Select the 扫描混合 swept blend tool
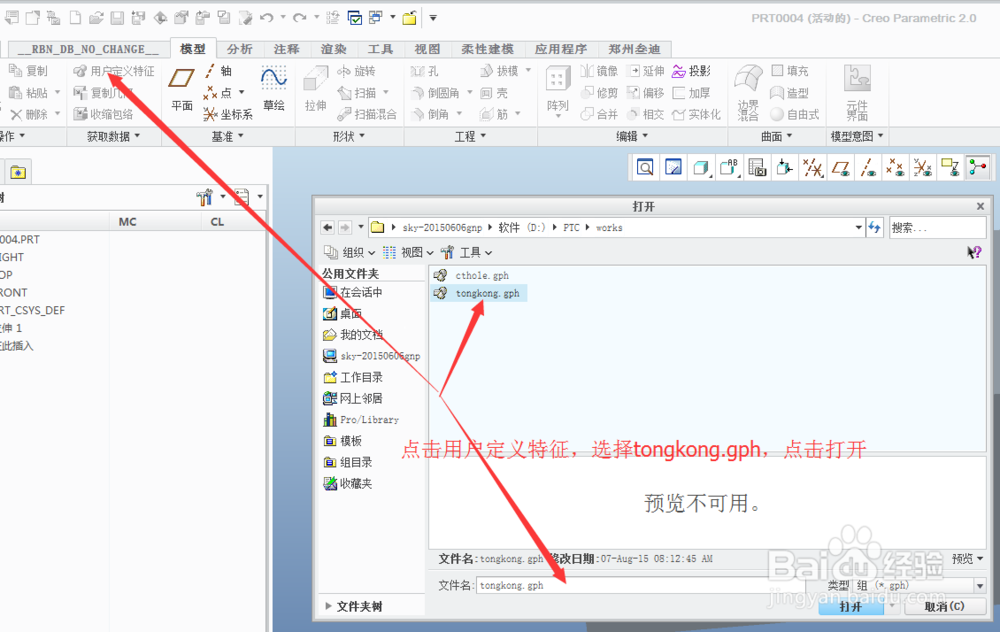 367,114
